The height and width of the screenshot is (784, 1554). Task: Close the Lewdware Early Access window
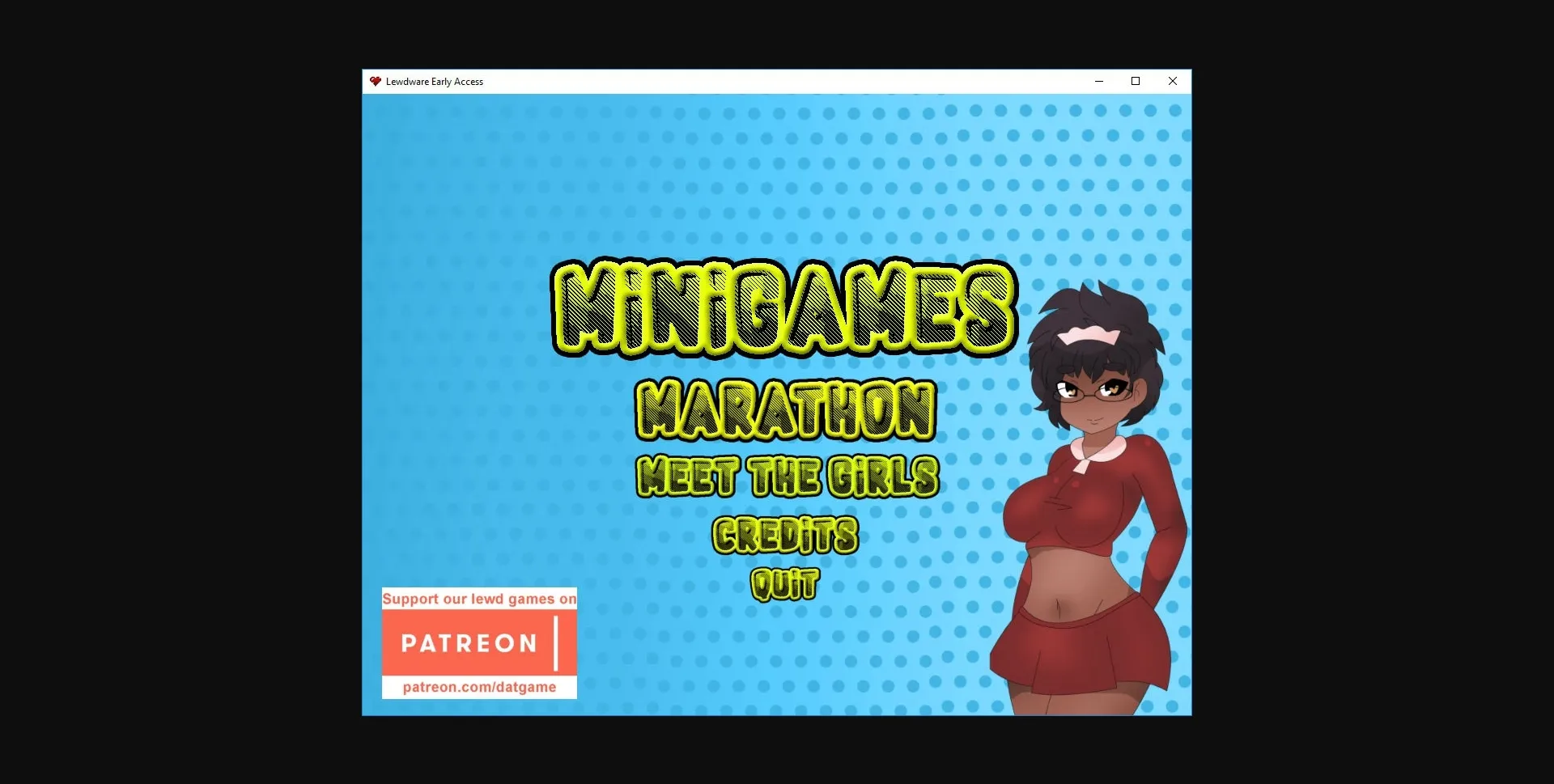1172,82
